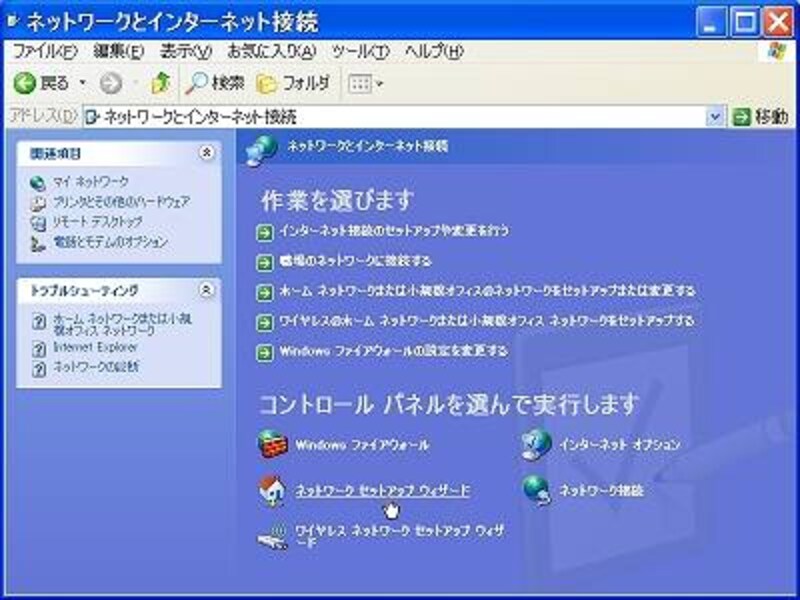
Task: Click the title bar window icon
Action: point(14,21)
